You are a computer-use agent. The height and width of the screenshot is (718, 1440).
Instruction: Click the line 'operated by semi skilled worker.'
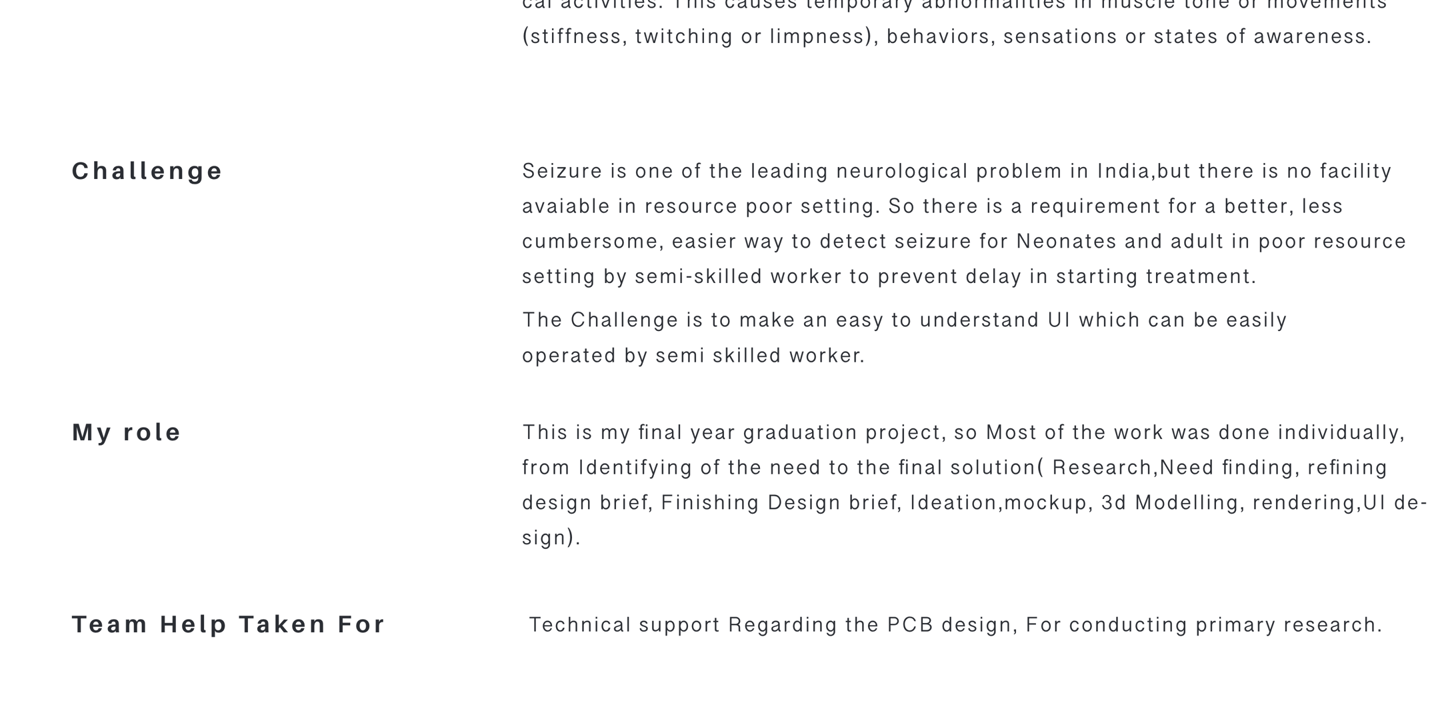693,355
